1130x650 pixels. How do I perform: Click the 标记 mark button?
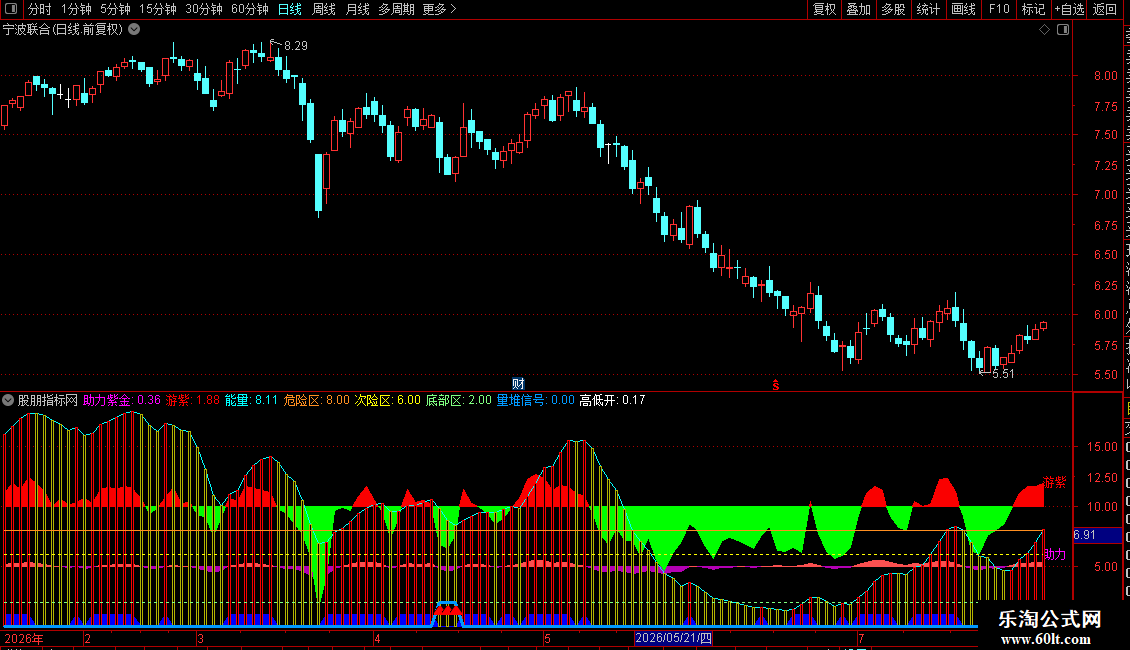click(1033, 9)
